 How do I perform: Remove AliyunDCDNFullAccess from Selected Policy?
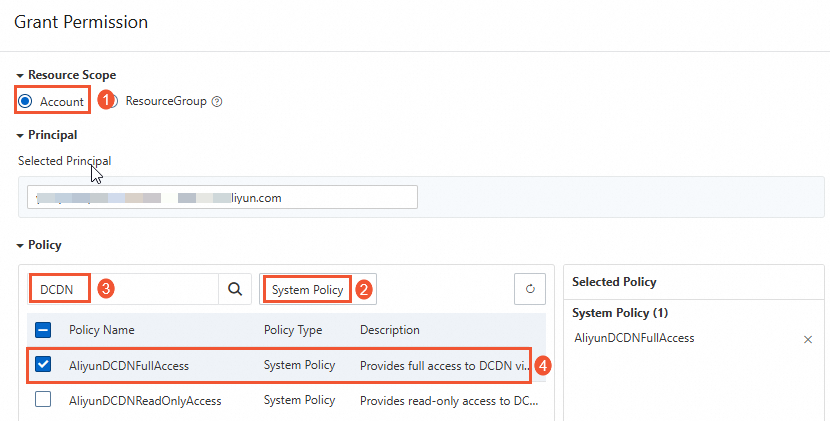(x=808, y=339)
